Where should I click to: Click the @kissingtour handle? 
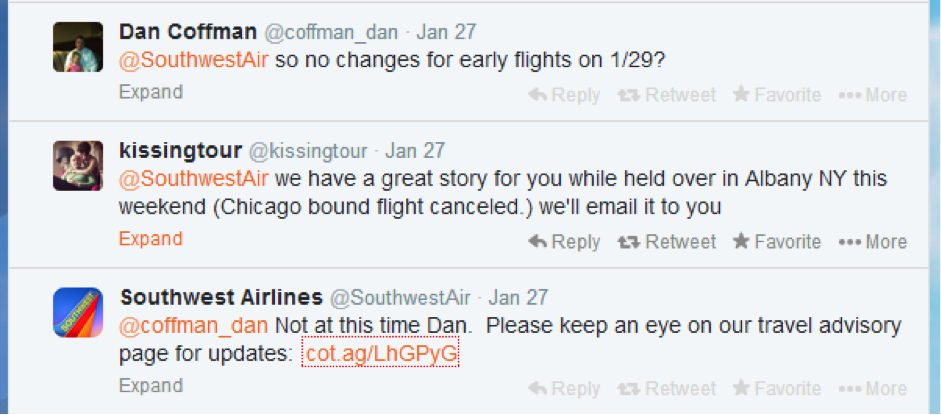(x=307, y=152)
